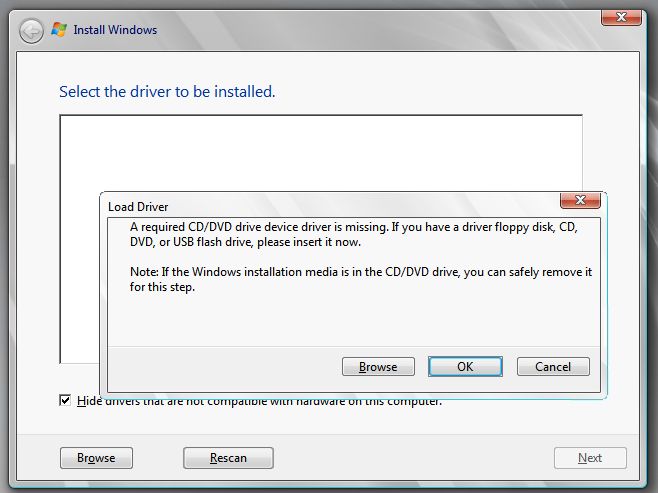
Task: Click Browse button at bottom of Install Windows
Action: tap(96, 458)
